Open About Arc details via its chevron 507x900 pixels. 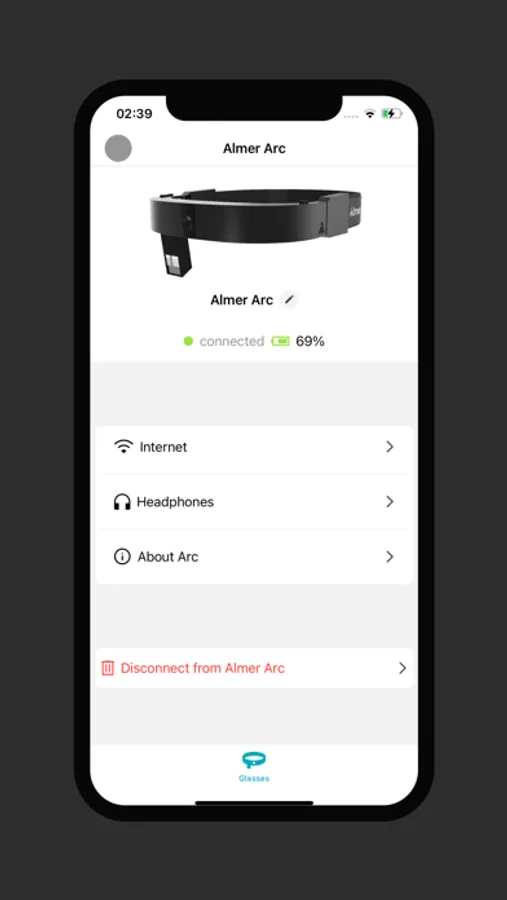tap(390, 557)
